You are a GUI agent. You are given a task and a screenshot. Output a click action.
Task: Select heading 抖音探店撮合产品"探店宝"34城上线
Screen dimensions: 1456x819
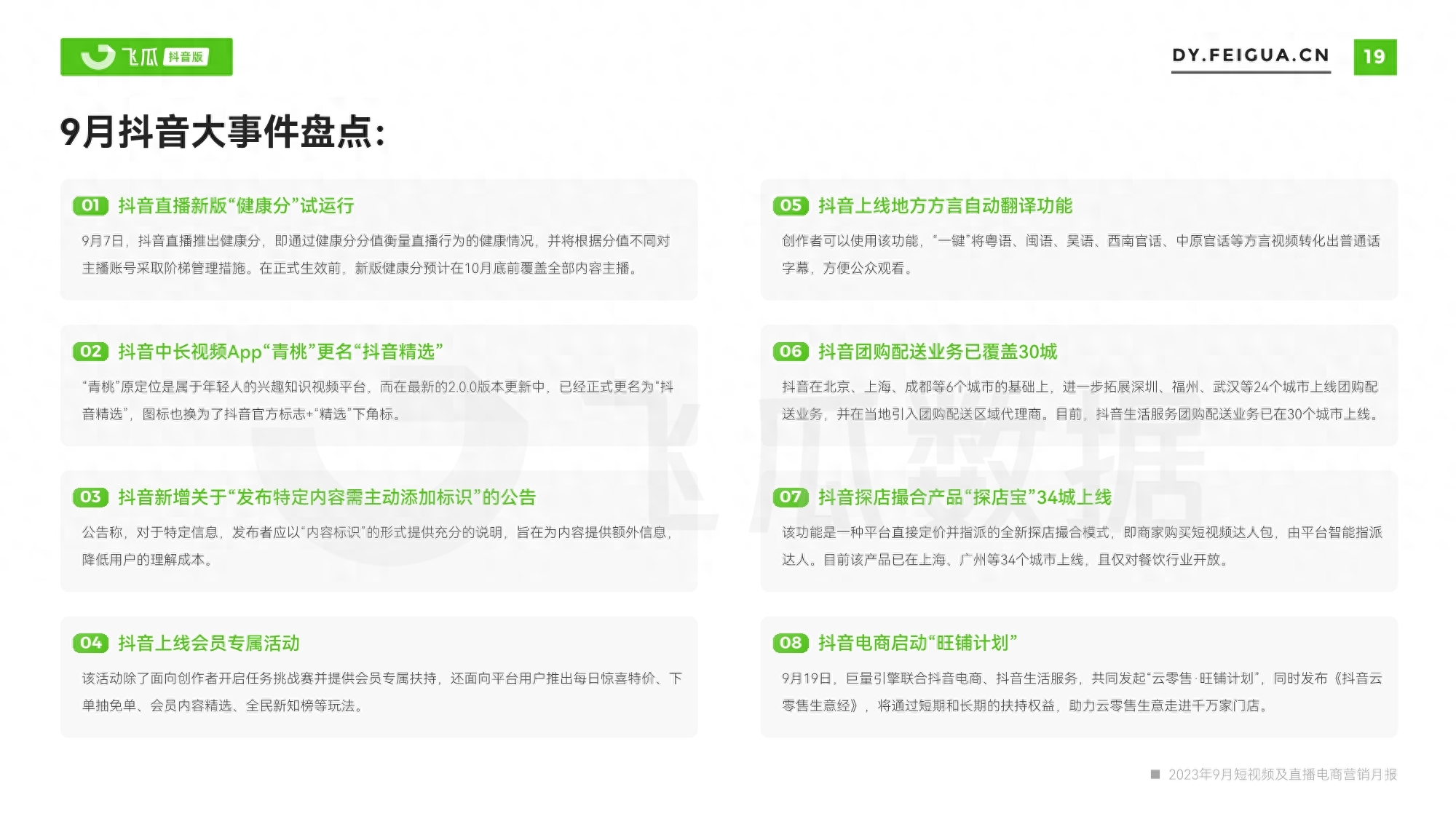coord(965,497)
